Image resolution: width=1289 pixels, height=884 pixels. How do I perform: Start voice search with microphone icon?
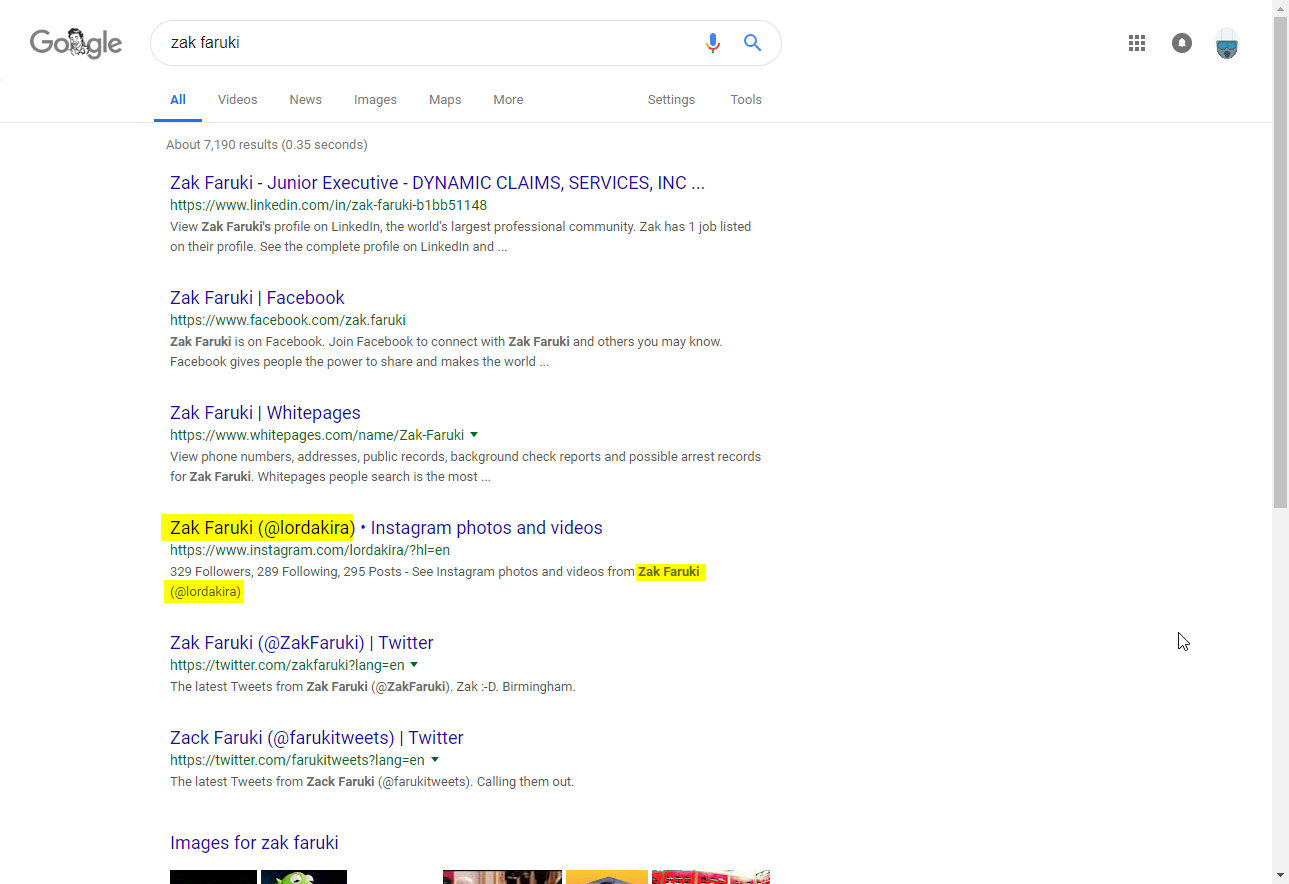tap(713, 43)
